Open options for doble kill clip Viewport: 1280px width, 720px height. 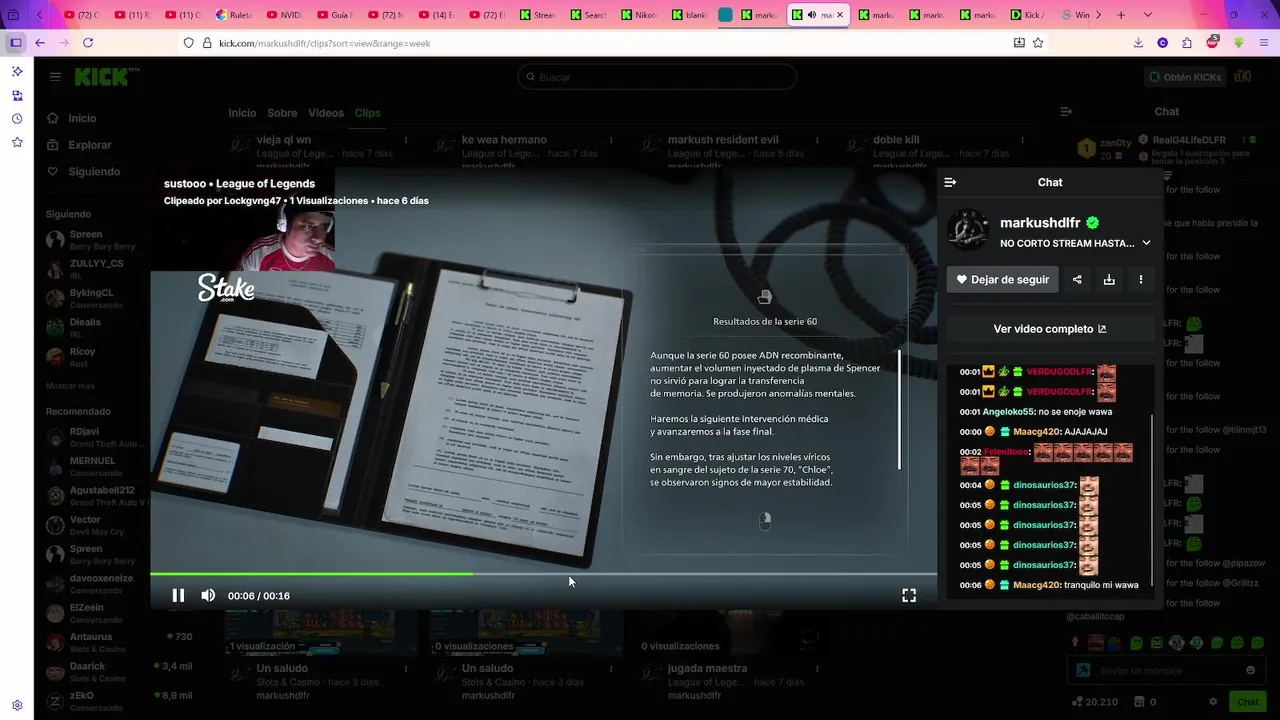click(x=1022, y=140)
